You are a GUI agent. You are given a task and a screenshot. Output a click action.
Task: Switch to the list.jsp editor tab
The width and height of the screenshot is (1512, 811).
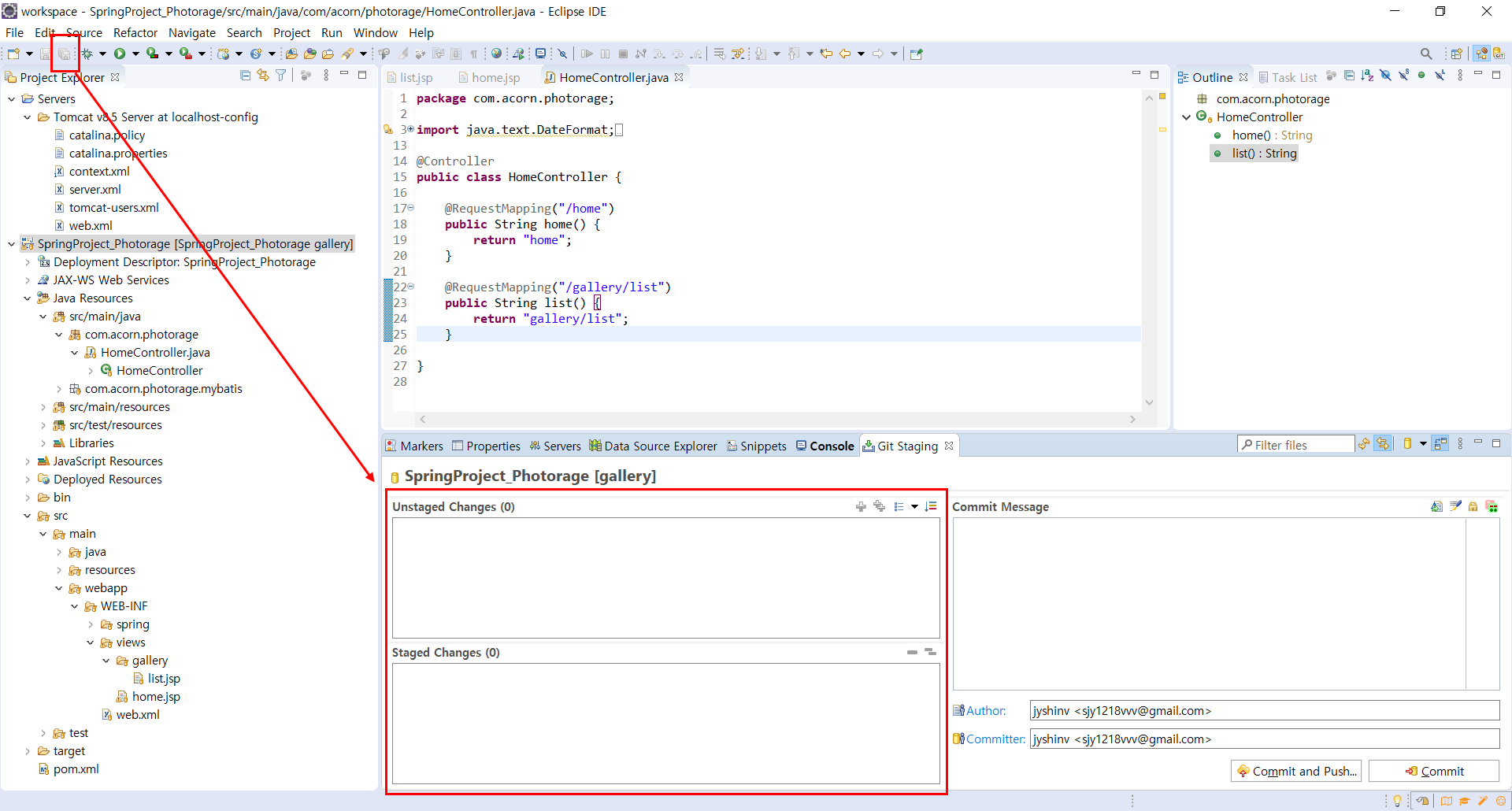(409, 77)
